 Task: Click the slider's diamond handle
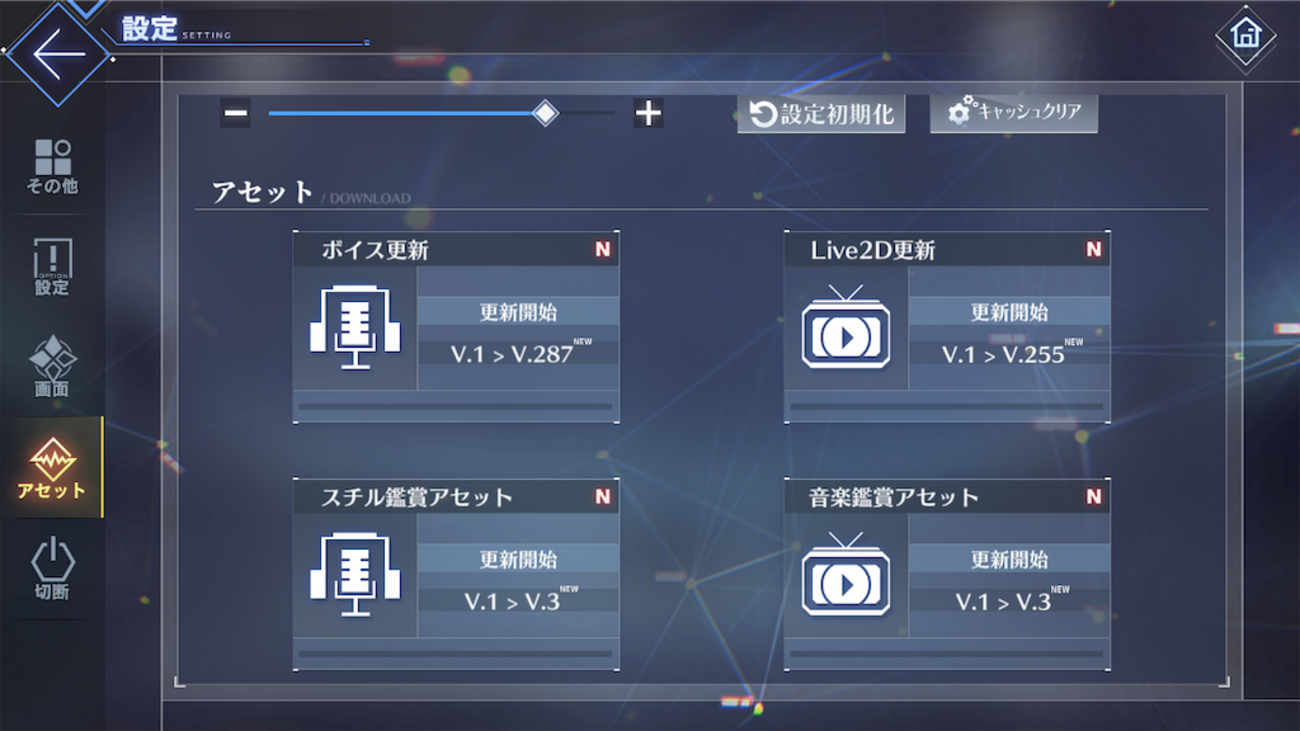pos(545,113)
